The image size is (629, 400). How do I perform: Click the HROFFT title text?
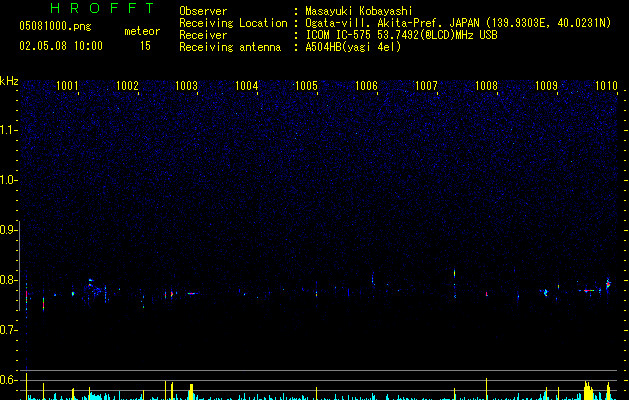[103, 8]
